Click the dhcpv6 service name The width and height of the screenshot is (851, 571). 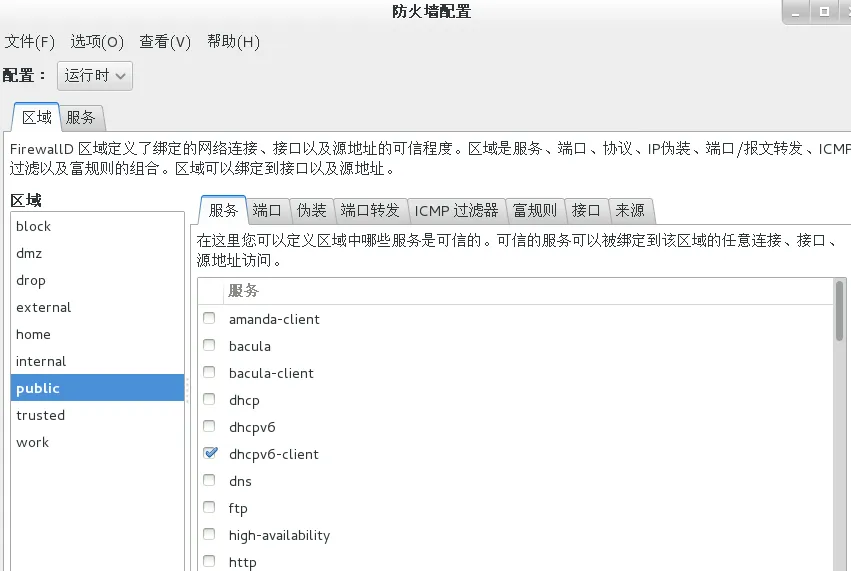[252, 428]
